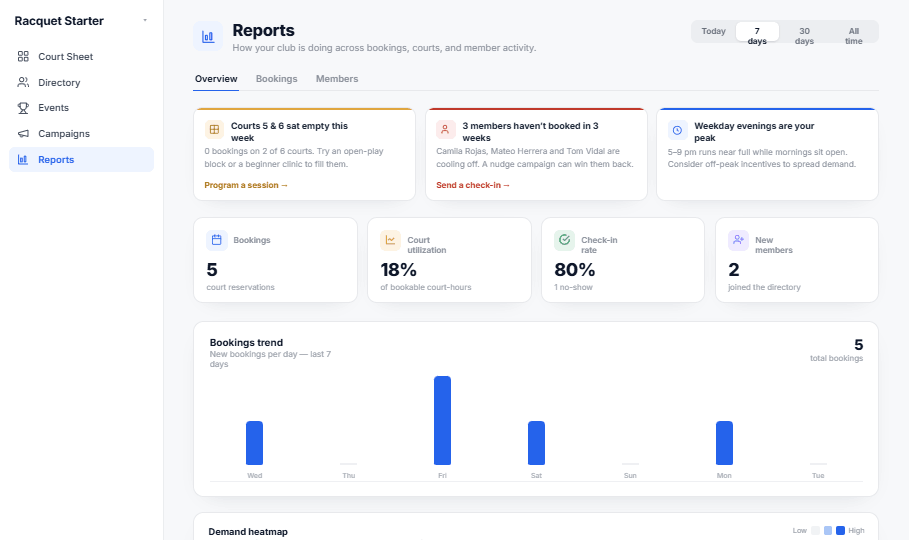Screen dimensions: 909x540
Task: Click the Send a check-in link
Action: point(472,185)
